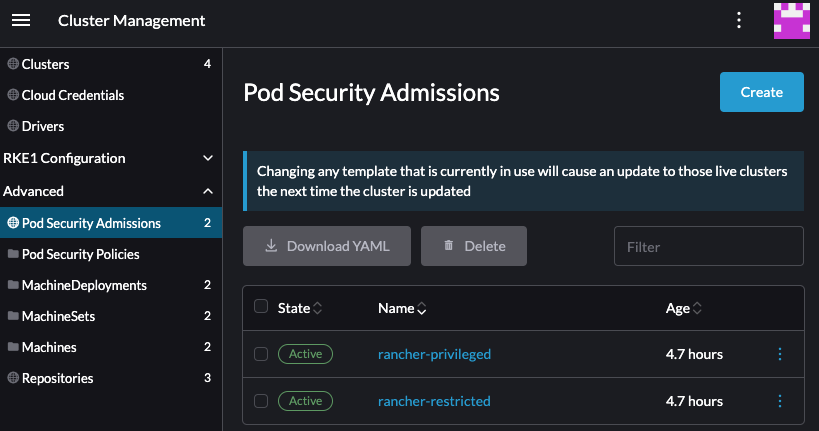The height and width of the screenshot is (431, 819).
Task: Click the globe icon beside Clusters
Action: coord(13,64)
